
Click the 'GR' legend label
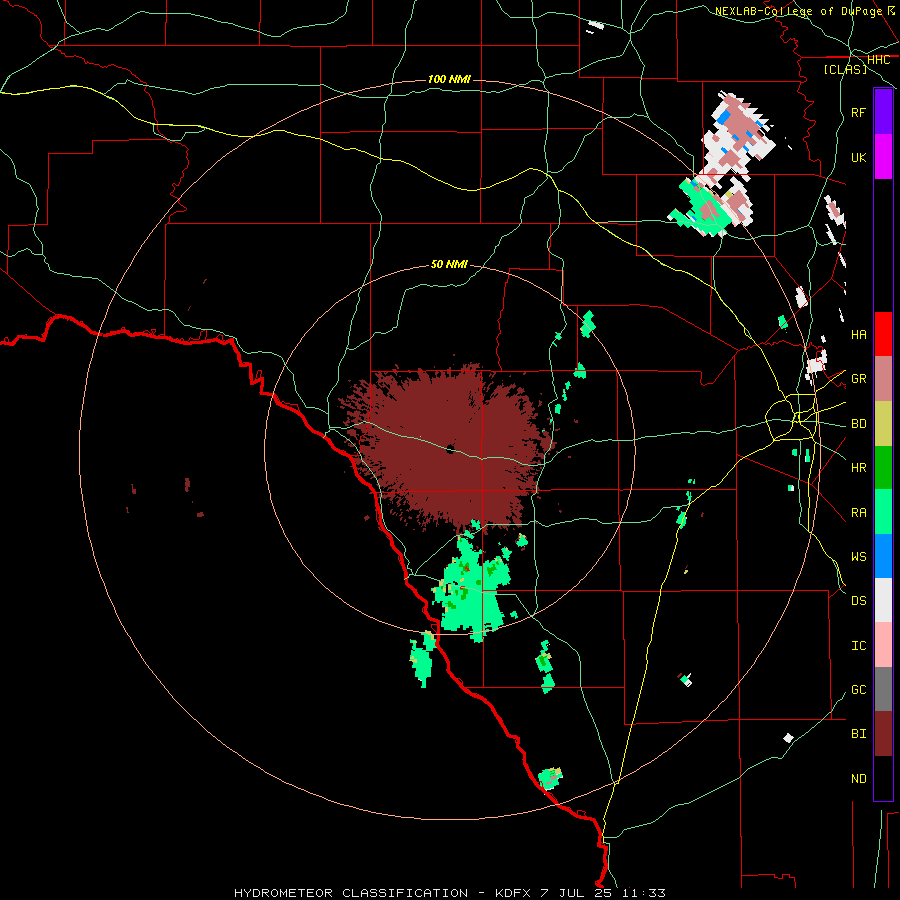(x=858, y=378)
